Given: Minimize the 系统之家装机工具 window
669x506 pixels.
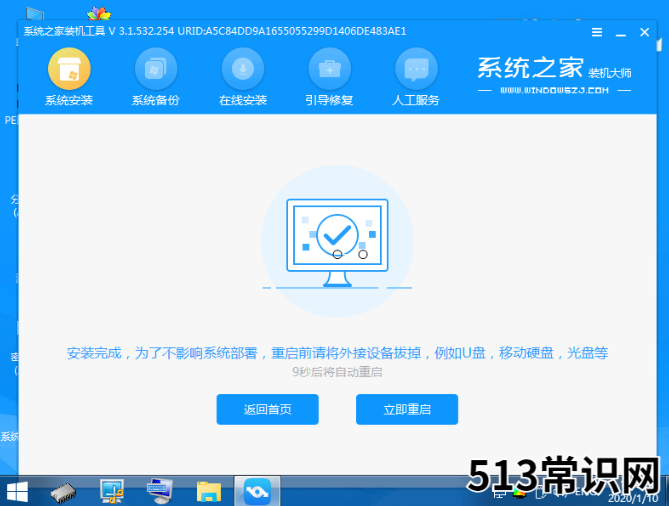Looking at the screenshot, I should click(621, 33).
